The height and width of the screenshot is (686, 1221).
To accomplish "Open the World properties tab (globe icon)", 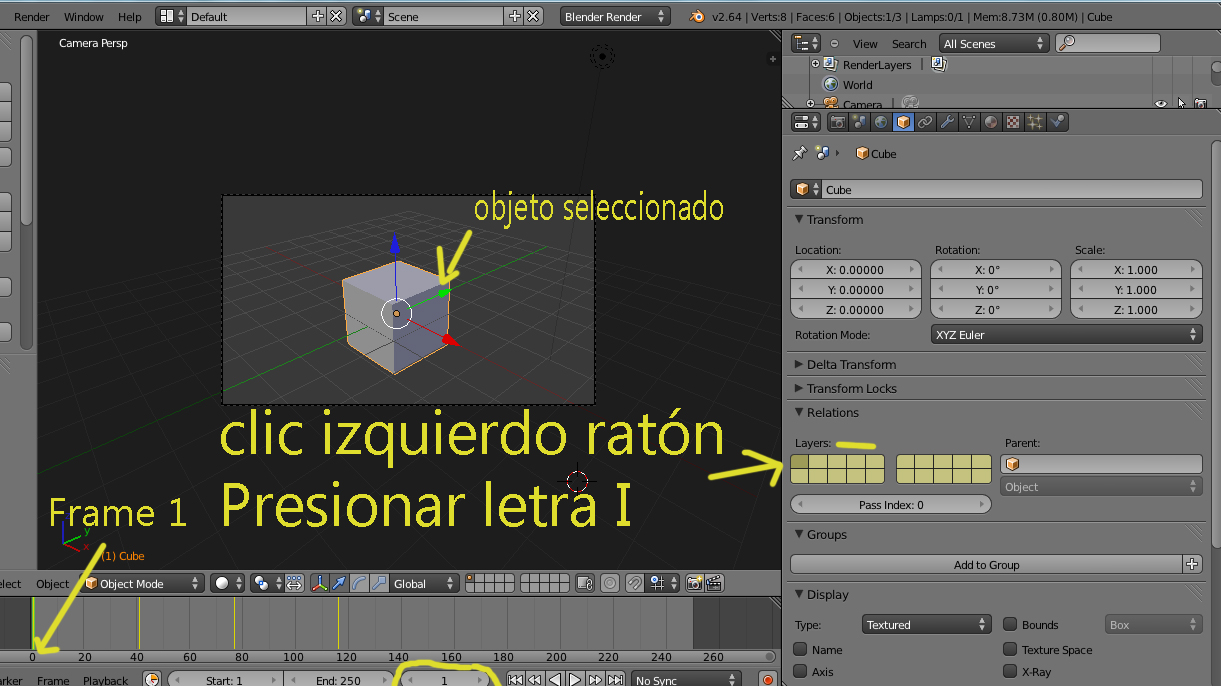I will pyautogui.click(x=881, y=122).
